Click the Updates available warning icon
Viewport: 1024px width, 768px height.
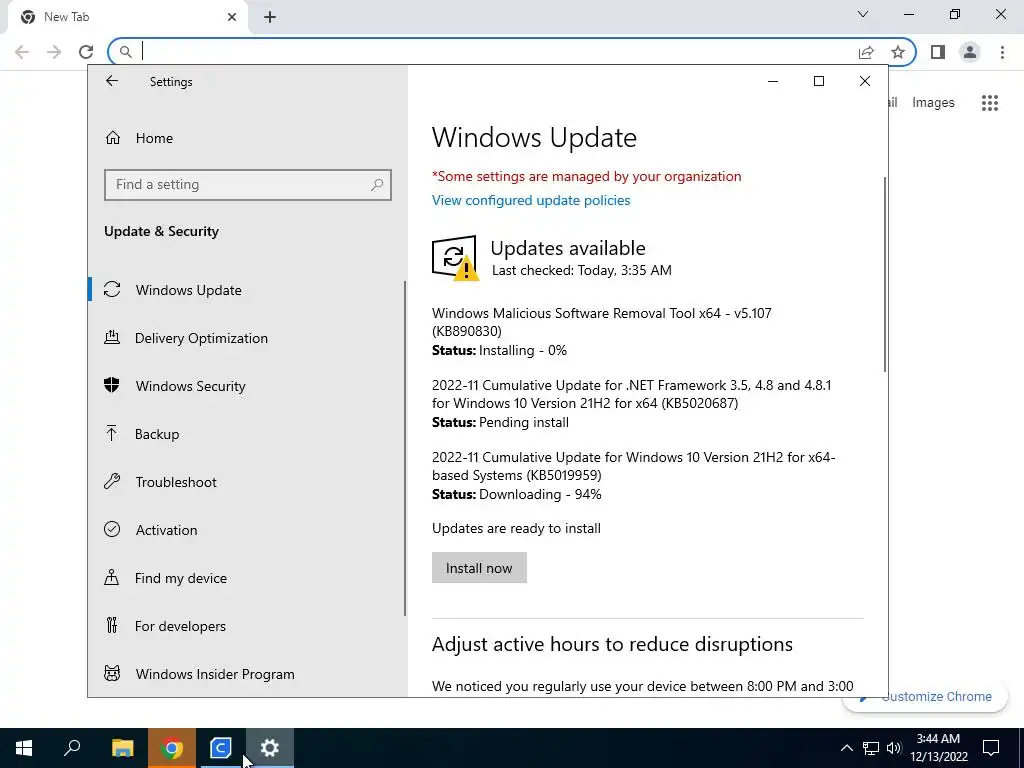pyautogui.click(x=455, y=258)
